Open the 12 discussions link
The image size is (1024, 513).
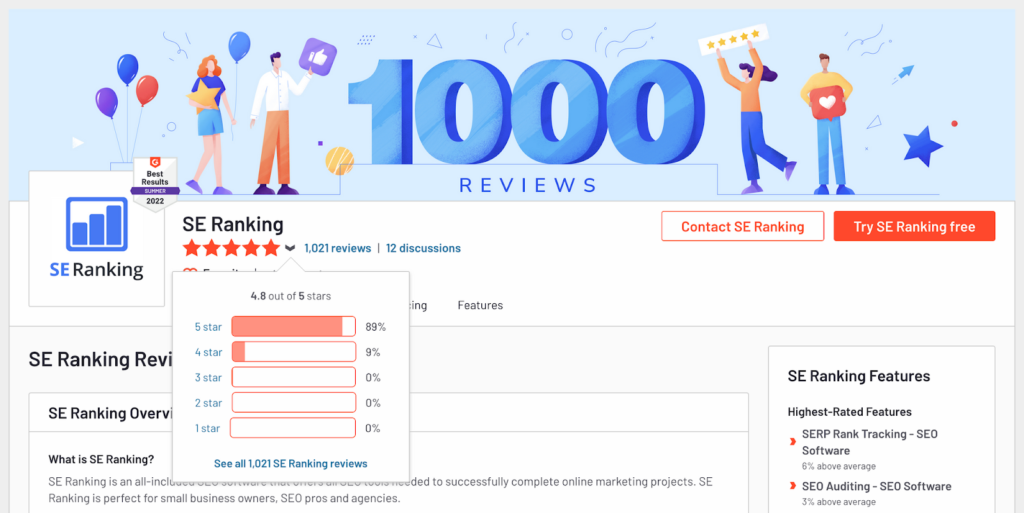click(x=423, y=248)
